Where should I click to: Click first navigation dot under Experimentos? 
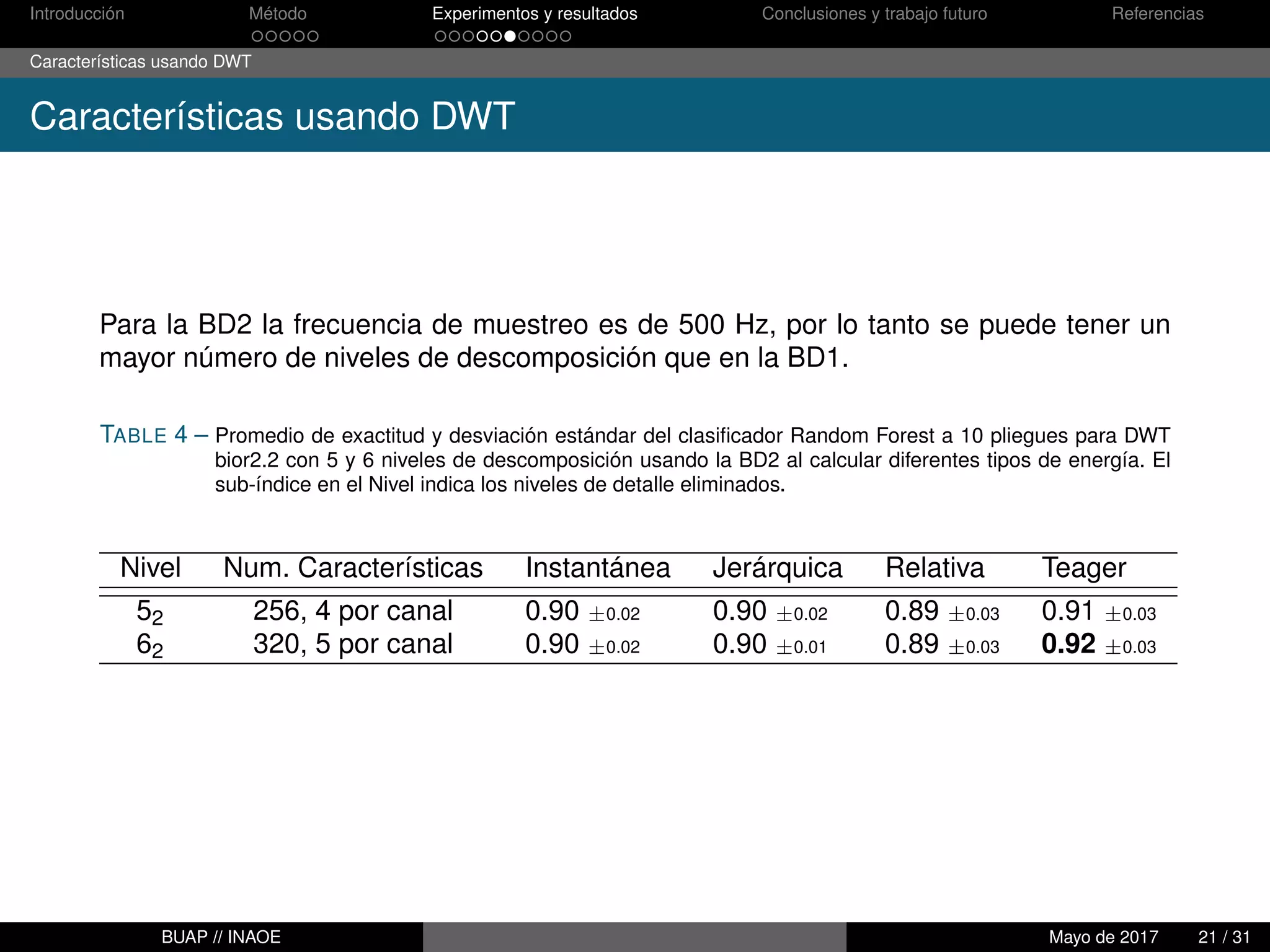coord(440,37)
